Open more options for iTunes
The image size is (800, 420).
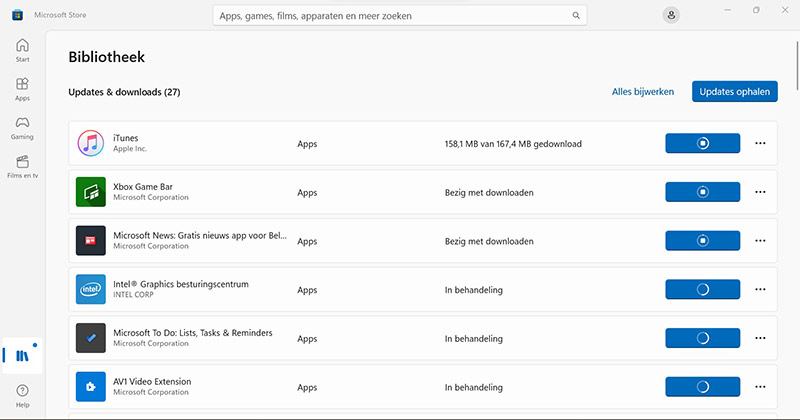760,143
